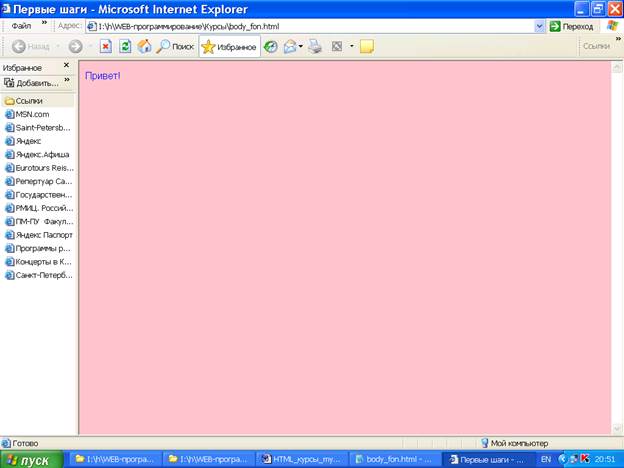
Task: Open Яндекс Паспорт favorite
Action: pyautogui.click(x=39, y=235)
